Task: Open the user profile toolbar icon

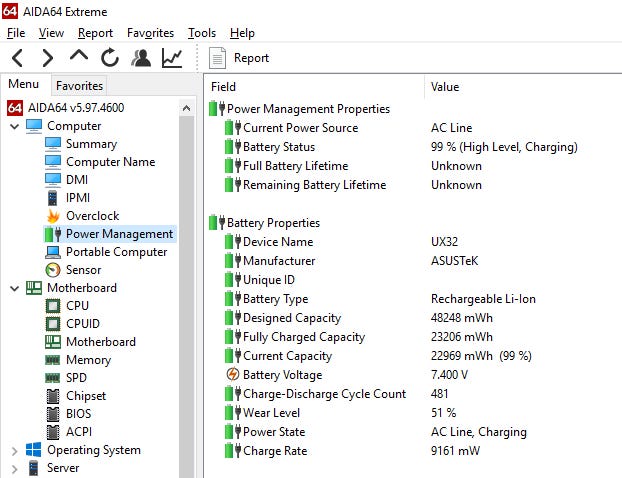Action: click(141, 58)
